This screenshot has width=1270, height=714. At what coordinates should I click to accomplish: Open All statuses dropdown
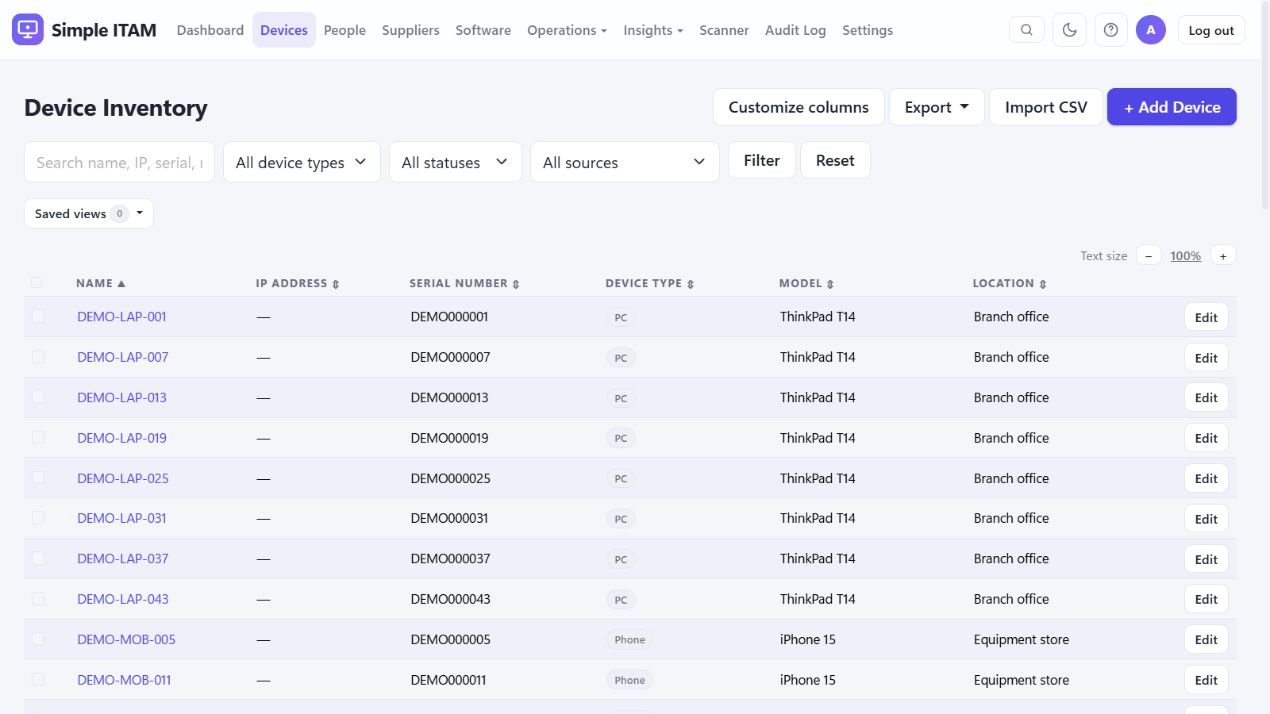coord(455,162)
